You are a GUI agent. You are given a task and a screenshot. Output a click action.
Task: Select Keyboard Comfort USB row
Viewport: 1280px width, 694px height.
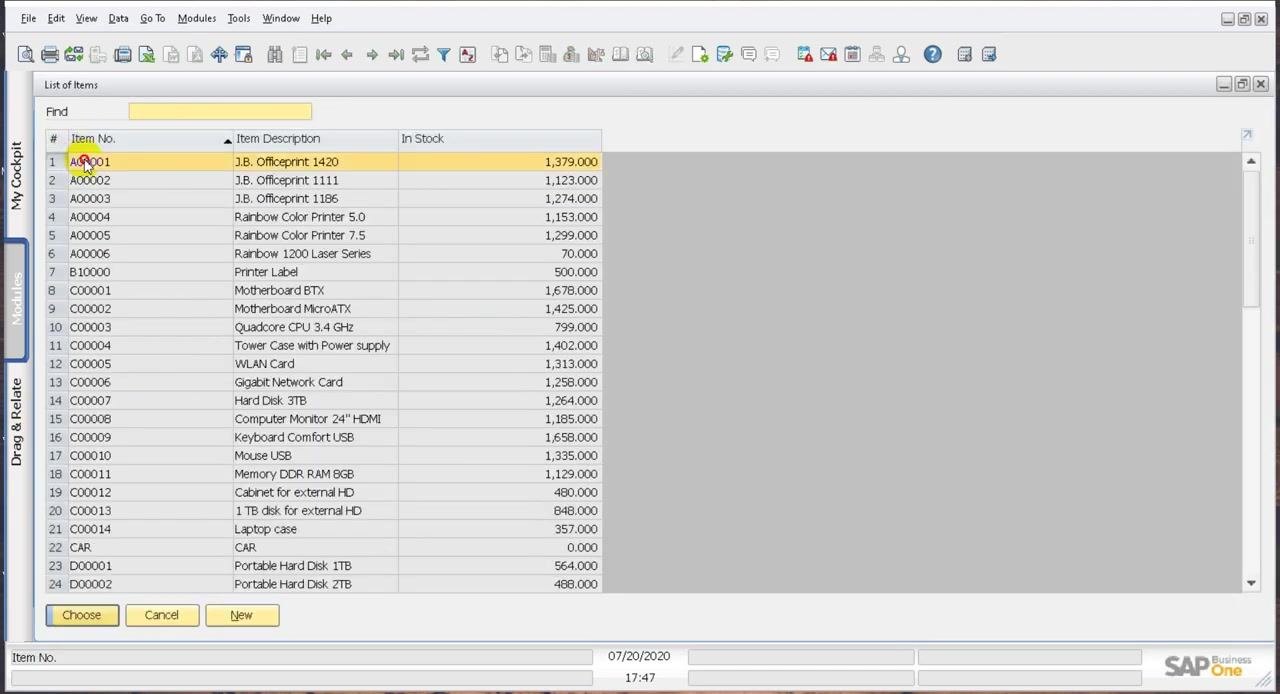pyautogui.click(x=323, y=437)
